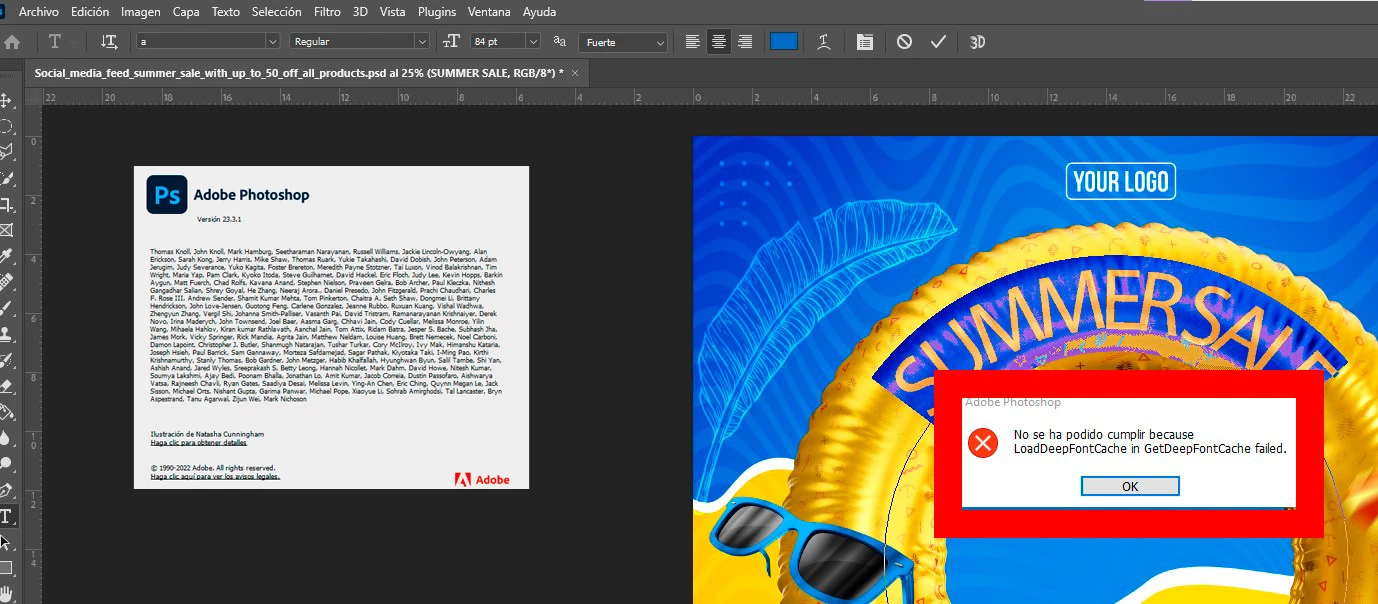Select the Pen tool

pyautogui.click(x=6, y=491)
